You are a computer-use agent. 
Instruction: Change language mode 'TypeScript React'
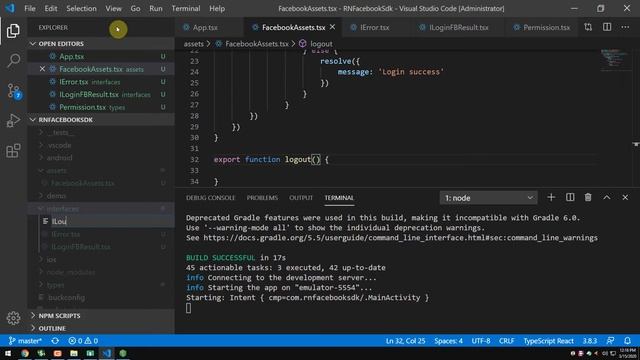(548, 341)
